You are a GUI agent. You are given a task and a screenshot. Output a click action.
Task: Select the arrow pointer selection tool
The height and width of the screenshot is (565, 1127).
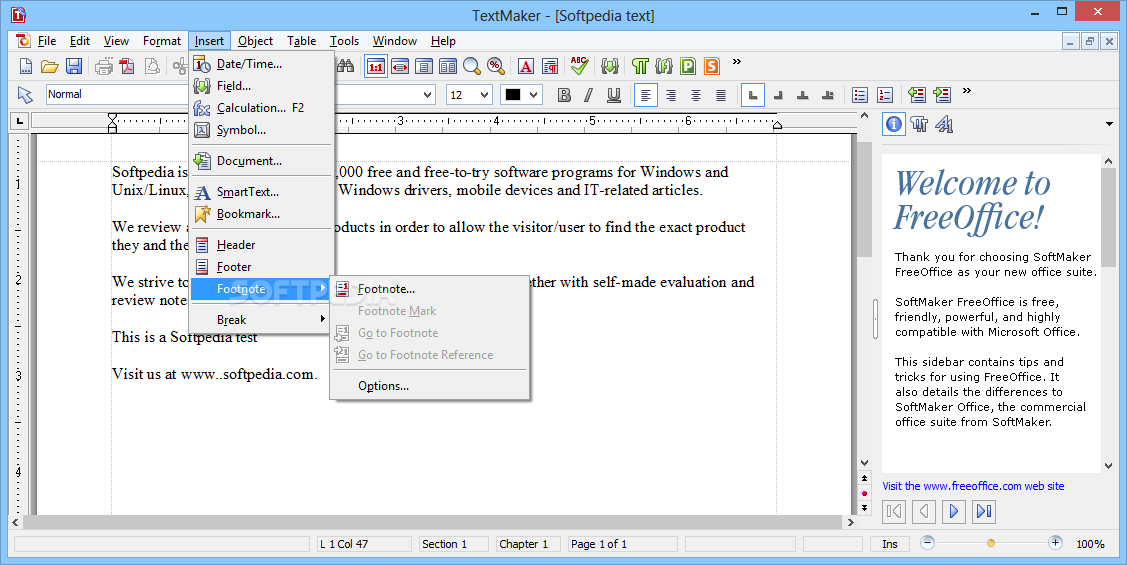(25, 95)
